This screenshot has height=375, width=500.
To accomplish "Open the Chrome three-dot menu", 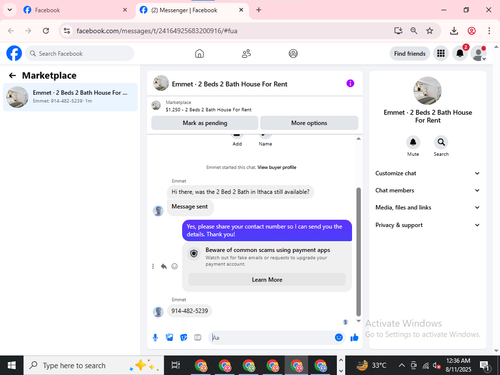I will [489, 31].
